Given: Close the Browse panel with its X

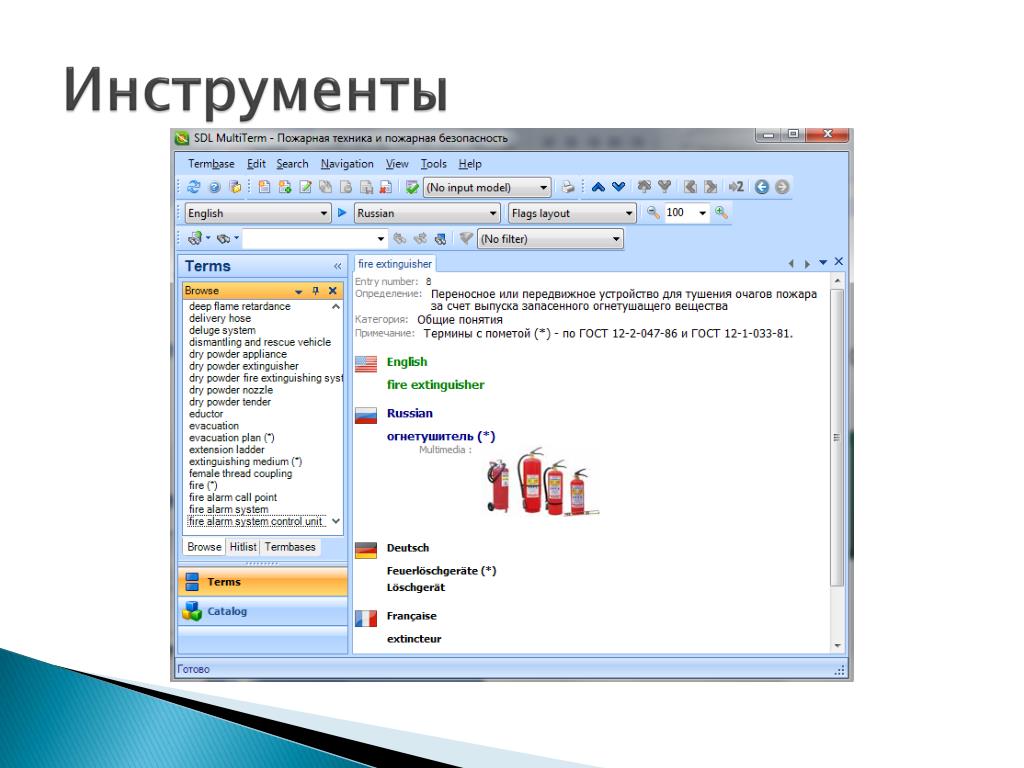Looking at the screenshot, I should click(332, 291).
